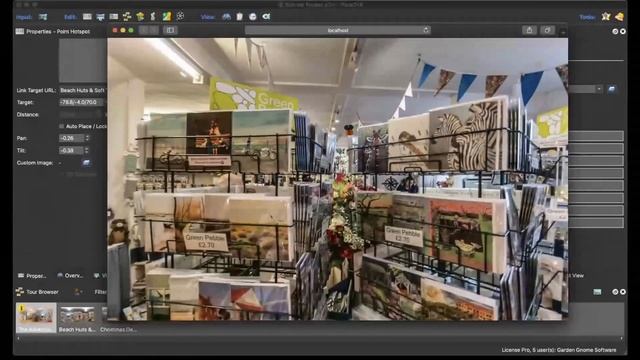Switch to the partially hidden tab after Overview
The image size is (640, 360).
coord(100,276)
